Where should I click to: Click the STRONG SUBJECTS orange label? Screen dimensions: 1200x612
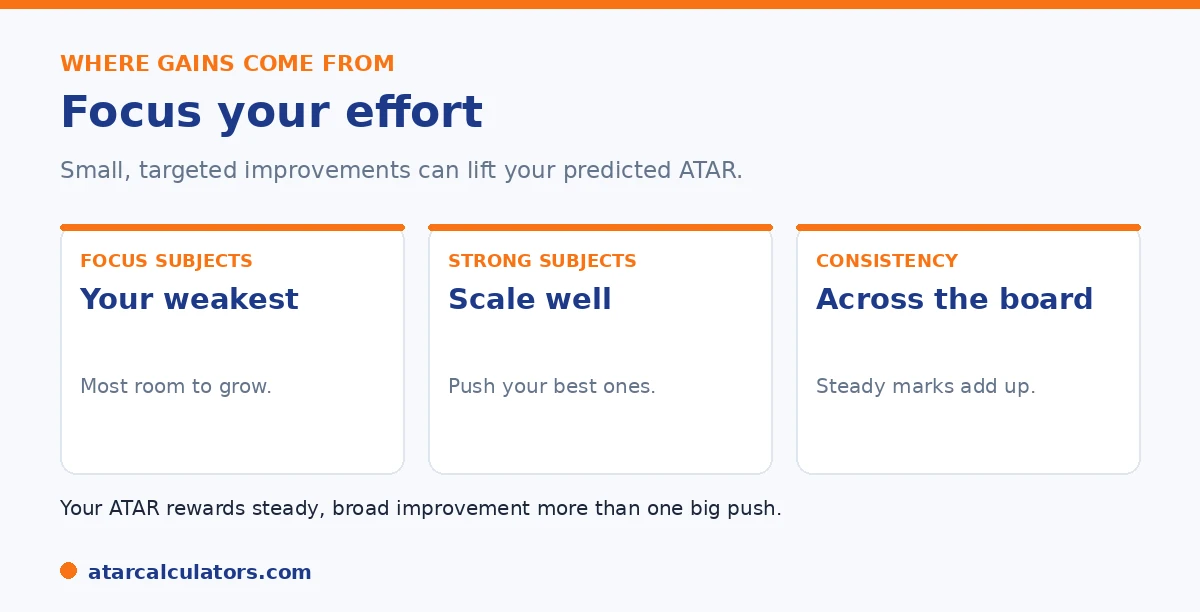coord(542,261)
